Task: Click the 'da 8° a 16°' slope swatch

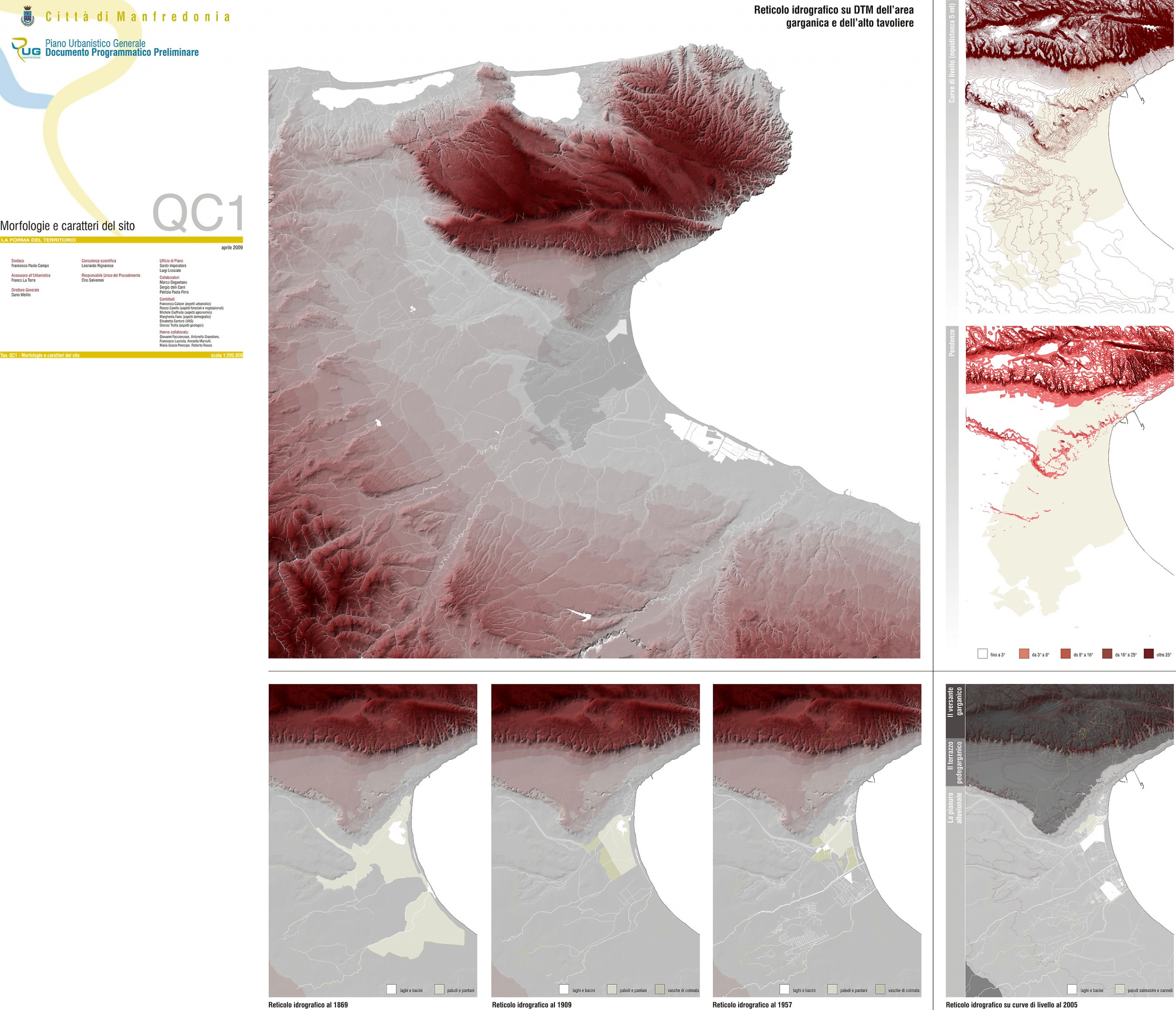Action: 1065,653
